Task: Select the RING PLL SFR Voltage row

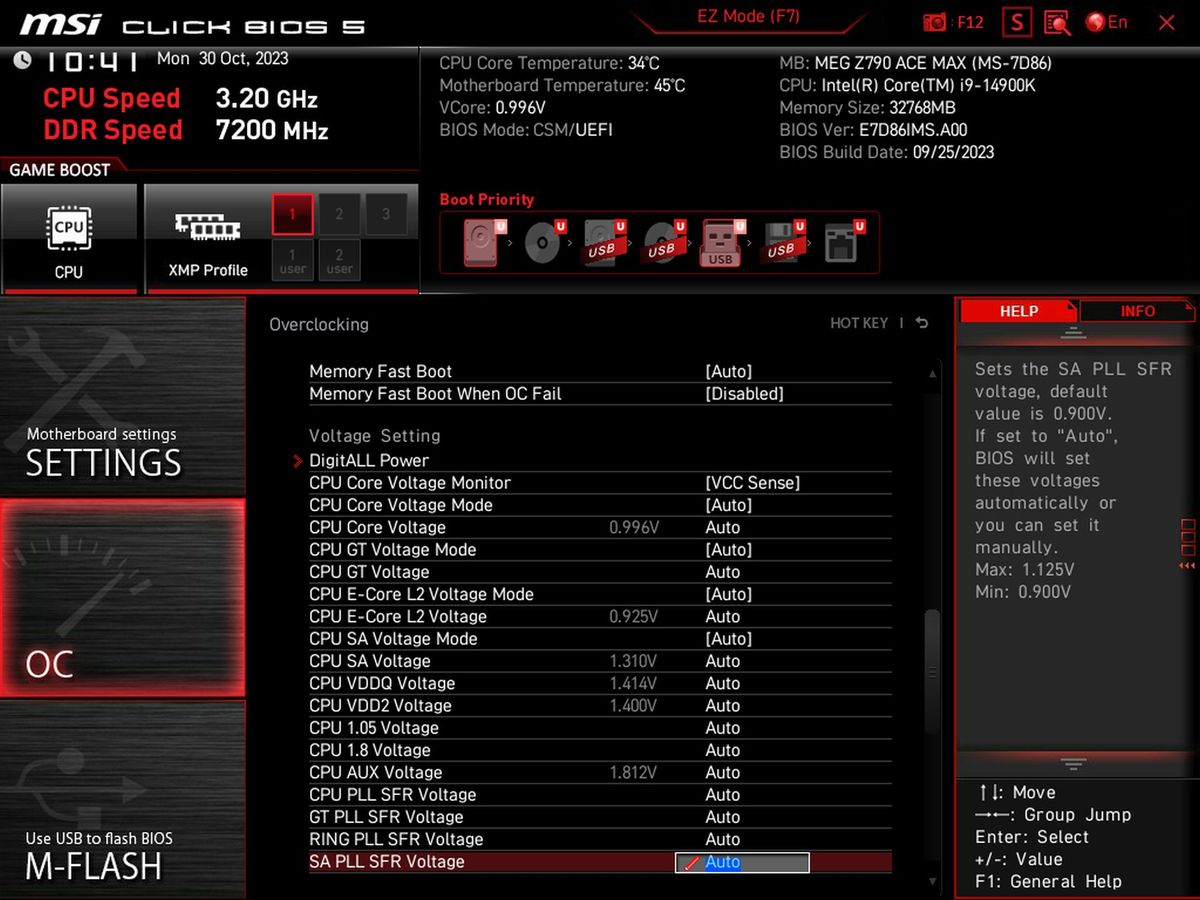Action: pyautogui.click(x=600, y=839)
